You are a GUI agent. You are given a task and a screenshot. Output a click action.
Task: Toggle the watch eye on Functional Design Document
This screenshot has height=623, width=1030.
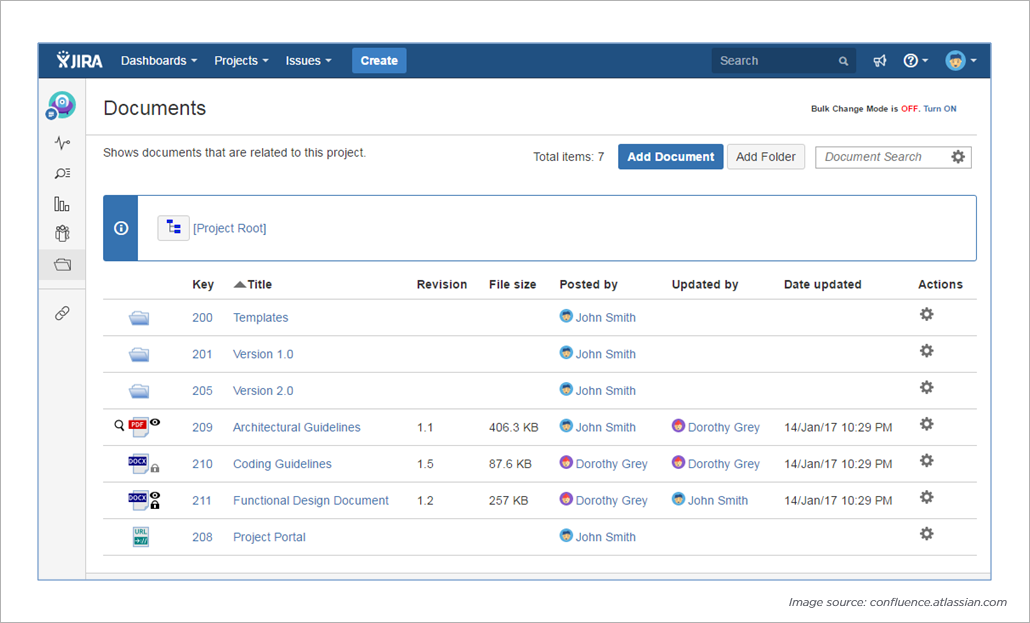(155, 494)
